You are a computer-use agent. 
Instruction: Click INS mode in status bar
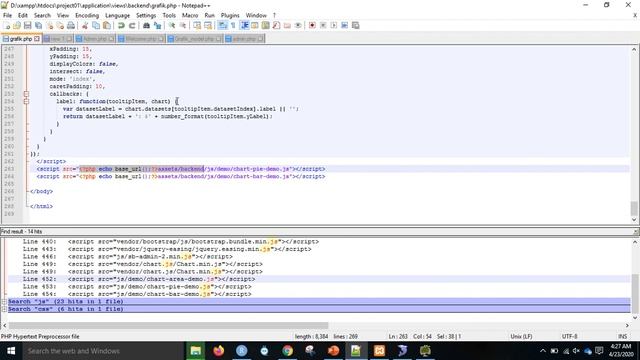pos(622,337)
